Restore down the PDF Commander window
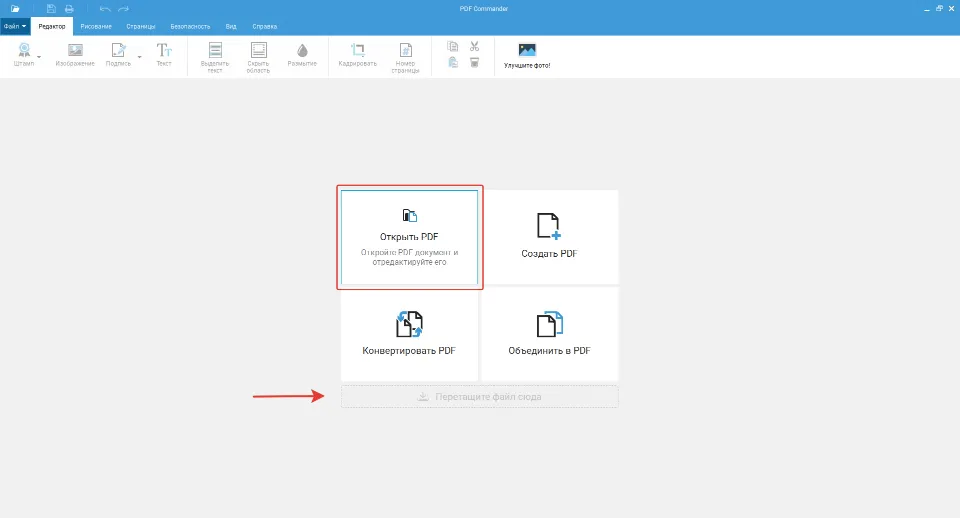 [939, 9]
